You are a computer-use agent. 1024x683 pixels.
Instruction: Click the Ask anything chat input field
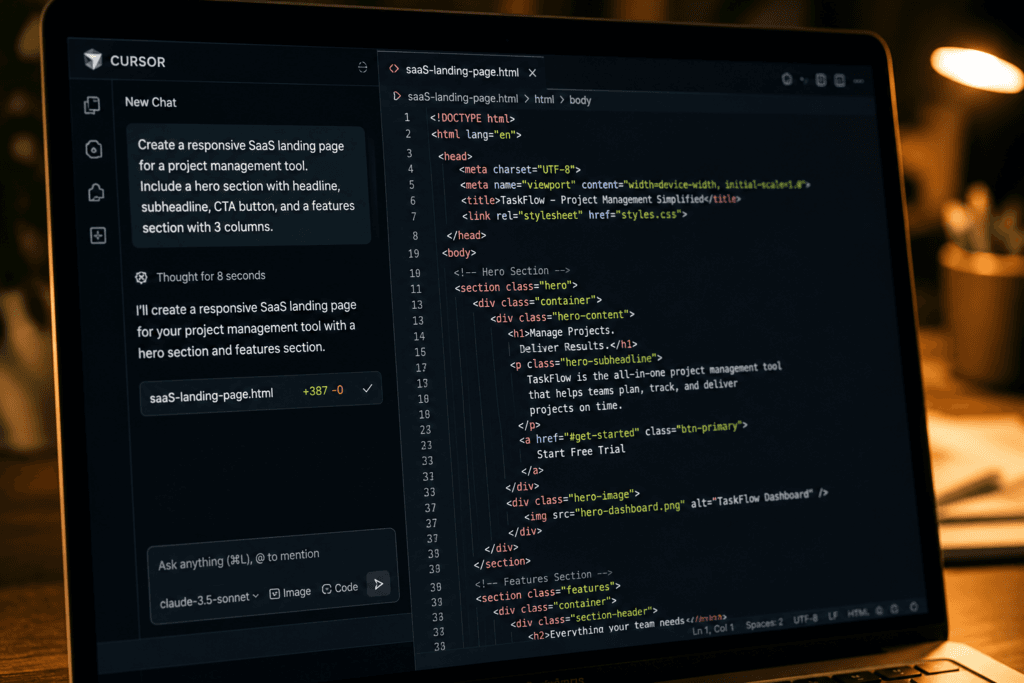239,558
